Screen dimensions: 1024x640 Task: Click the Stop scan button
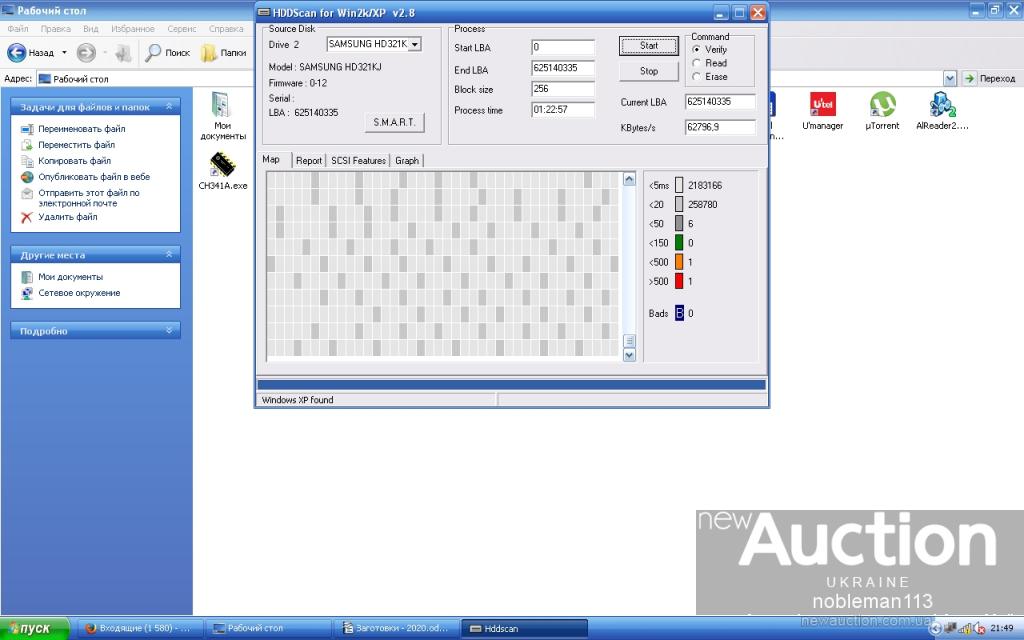(648, 71)
